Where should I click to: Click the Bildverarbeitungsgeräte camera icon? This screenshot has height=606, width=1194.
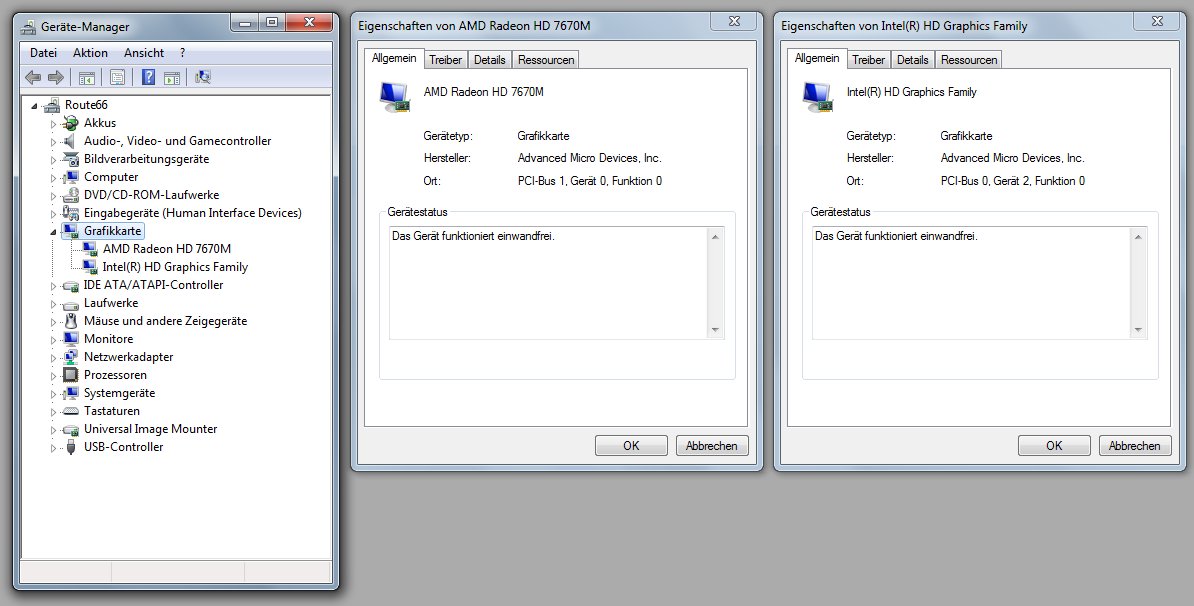tap(71, 159)
